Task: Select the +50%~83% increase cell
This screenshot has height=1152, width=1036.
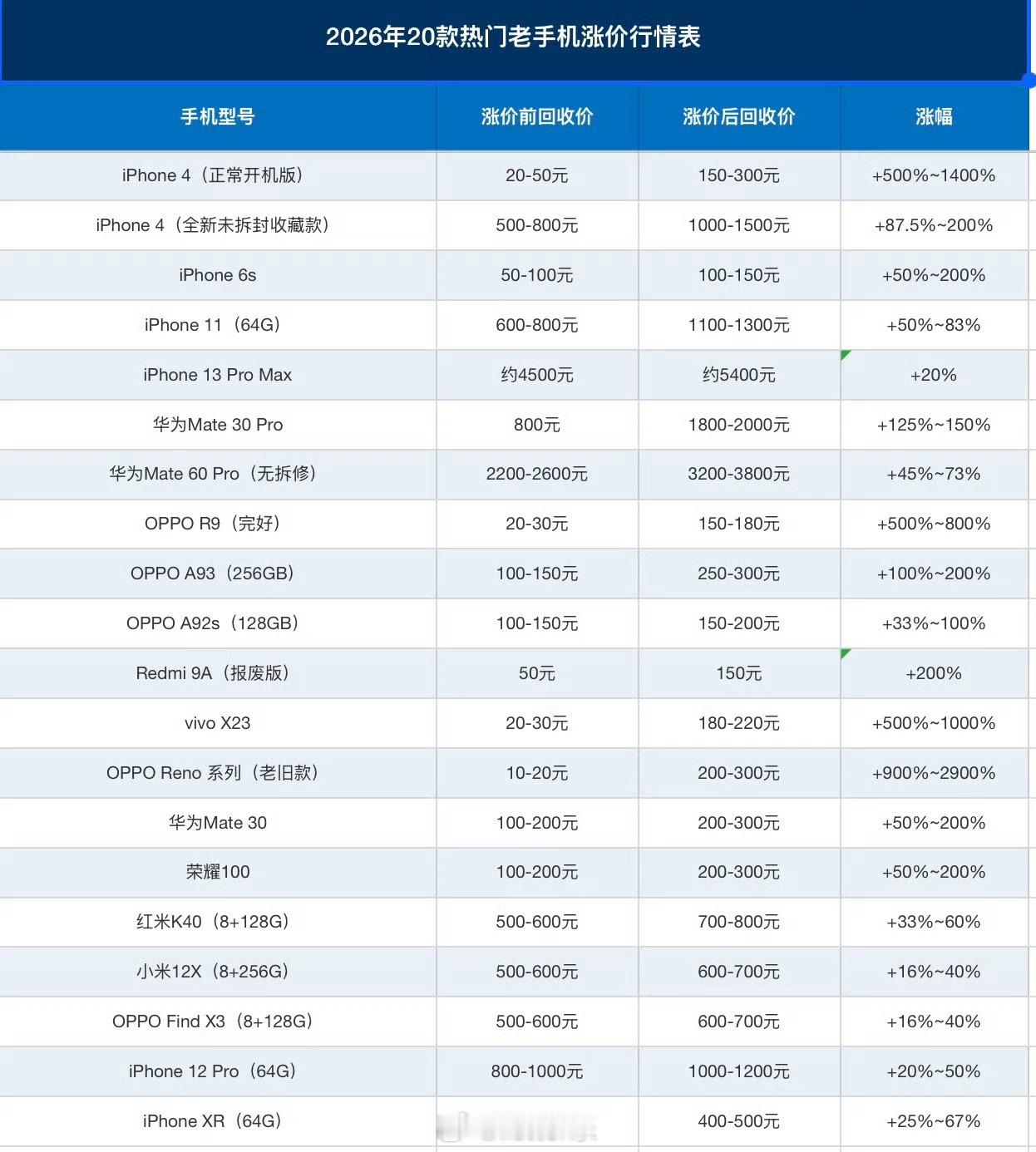Action: click(935, 325)
